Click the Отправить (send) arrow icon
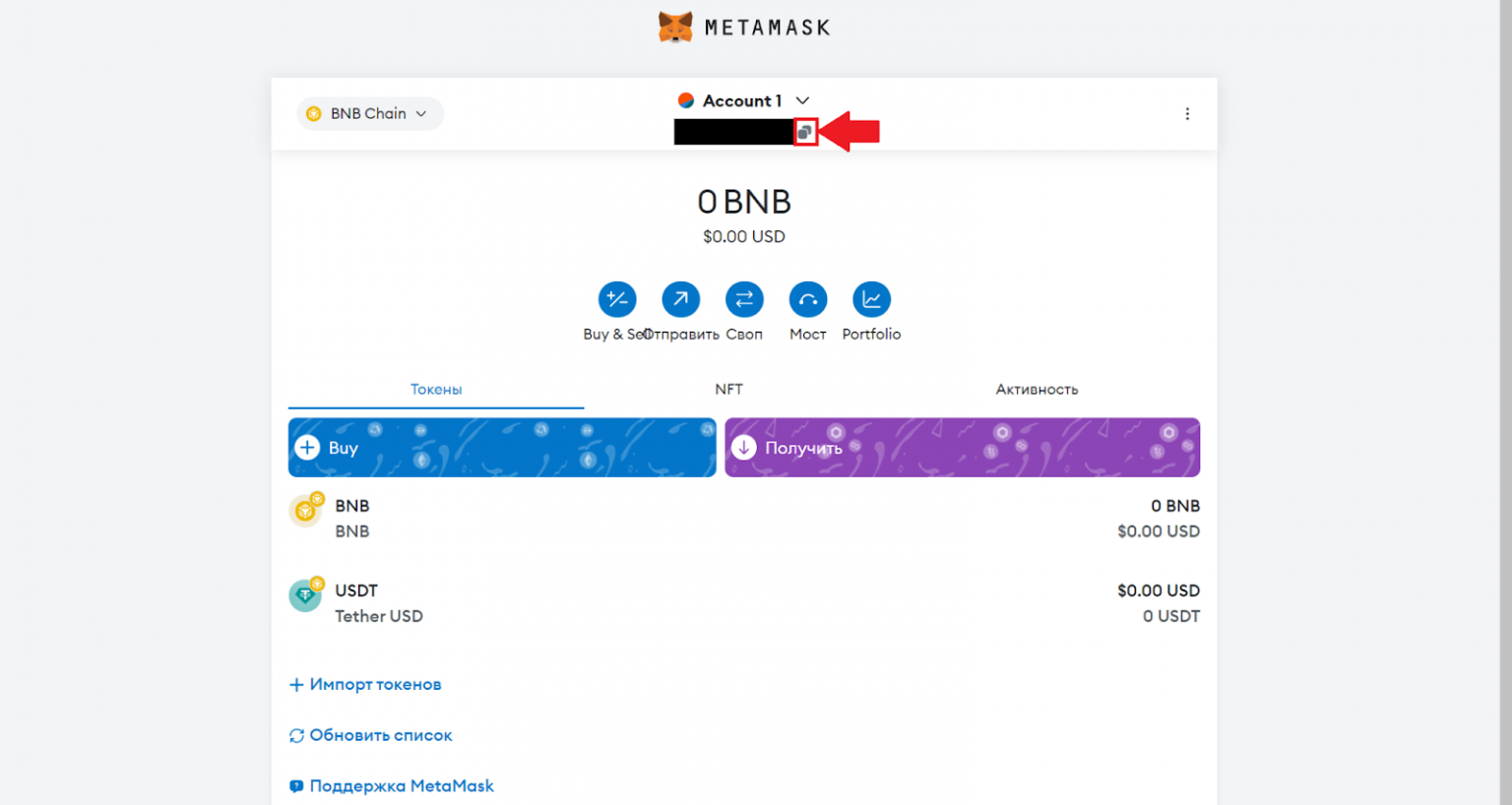This screenshot has height=805, width=1512. coord(680,299)
